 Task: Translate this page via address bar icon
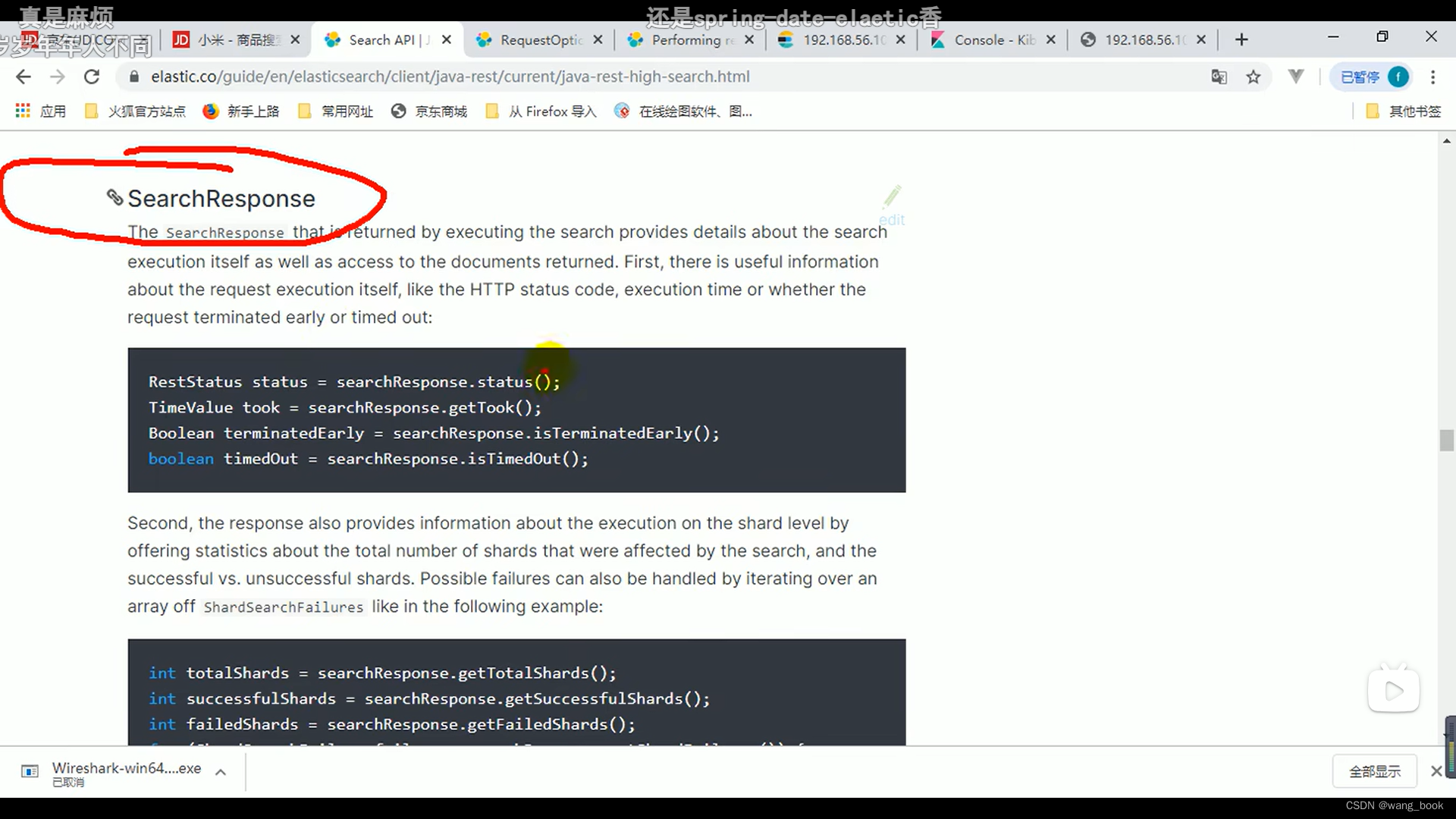pyautogui.click(x=1219, y=77)
